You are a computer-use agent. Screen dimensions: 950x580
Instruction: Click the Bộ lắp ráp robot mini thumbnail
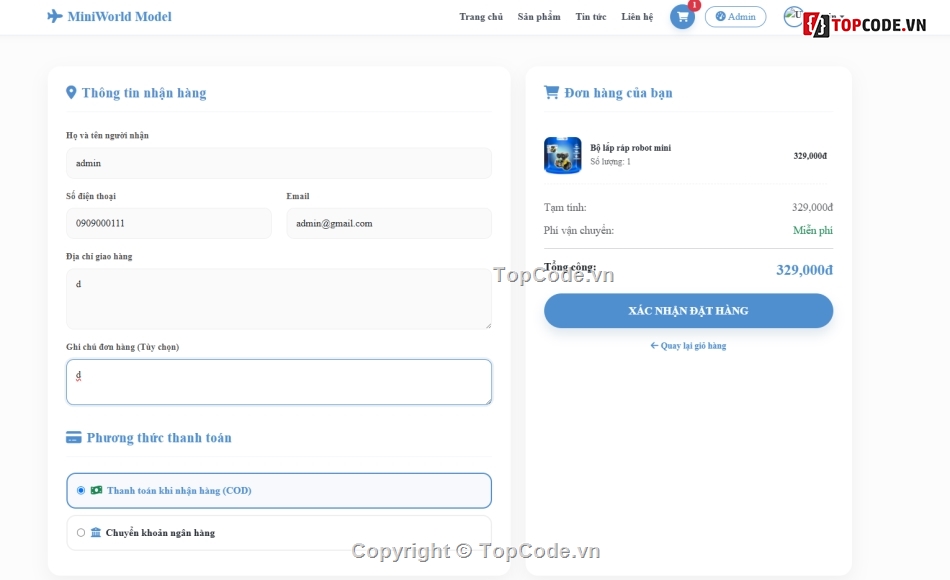pyautogui.click(x=563, y=155)
